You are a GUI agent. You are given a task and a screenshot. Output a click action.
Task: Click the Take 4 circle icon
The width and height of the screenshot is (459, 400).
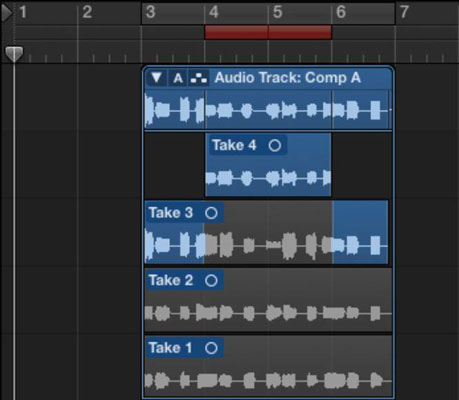[x=275, y=146]
